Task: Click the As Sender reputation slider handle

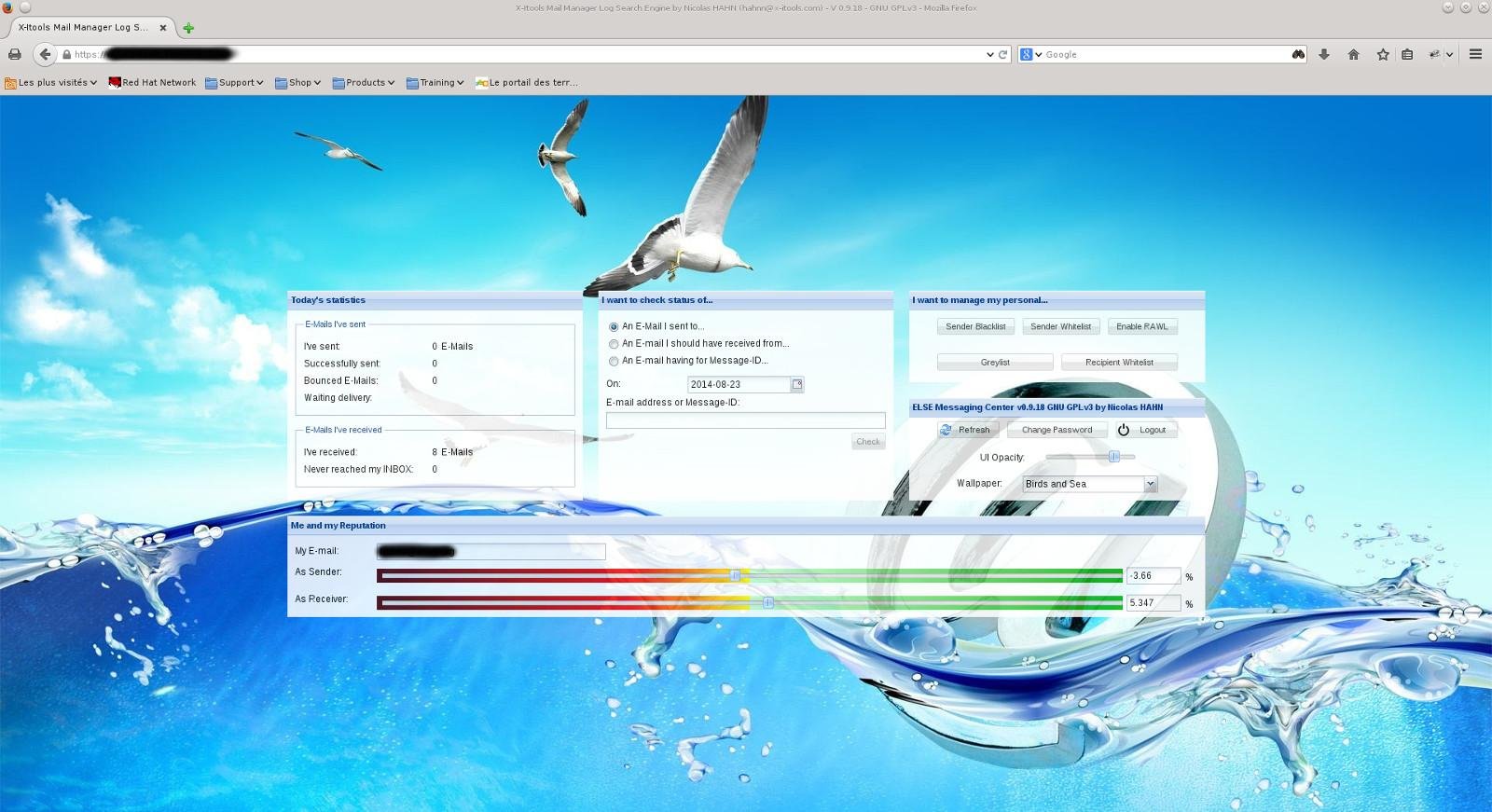Action: 735,576
